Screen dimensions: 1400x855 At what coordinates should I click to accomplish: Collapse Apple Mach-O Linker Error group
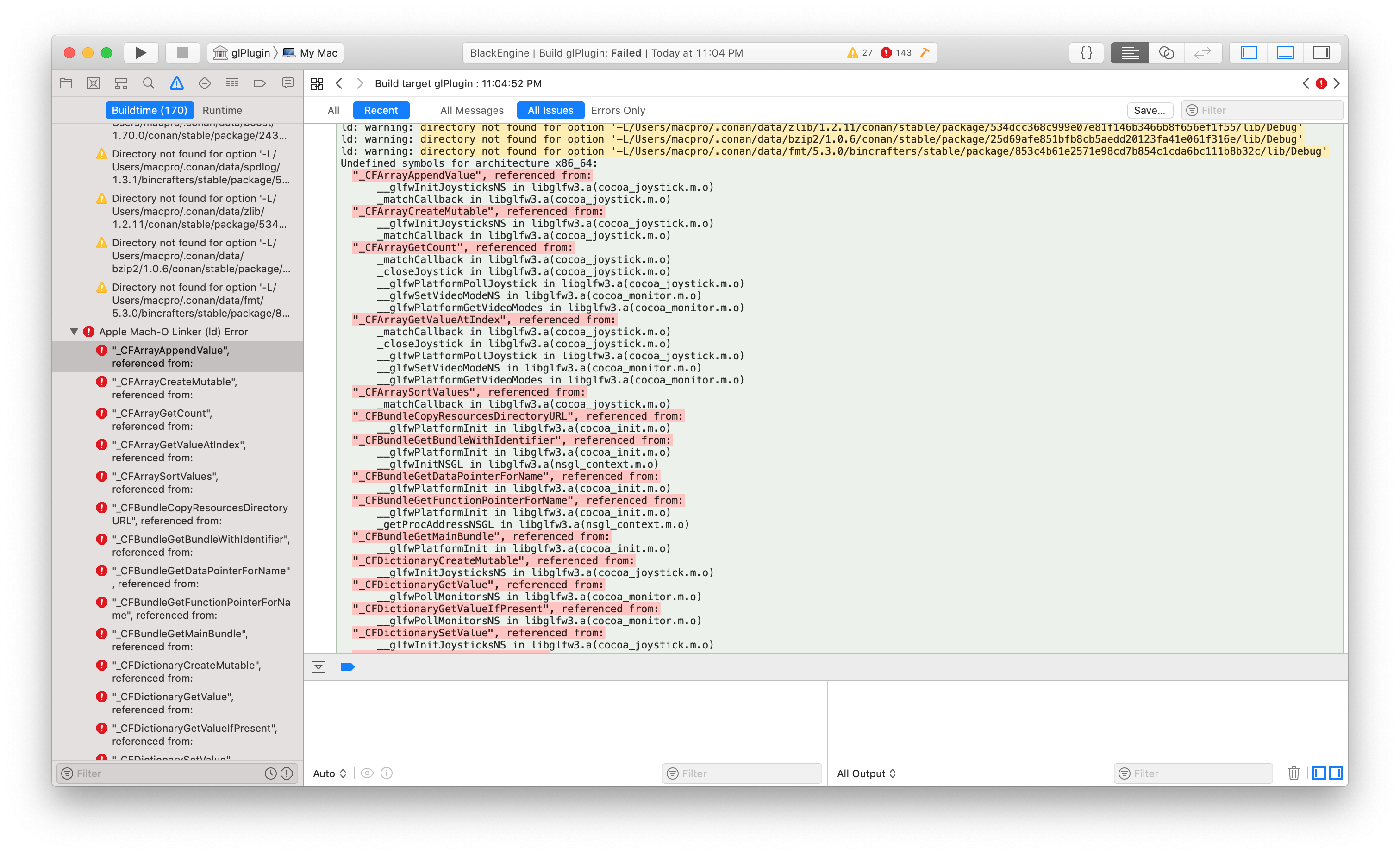click(74, 332)
